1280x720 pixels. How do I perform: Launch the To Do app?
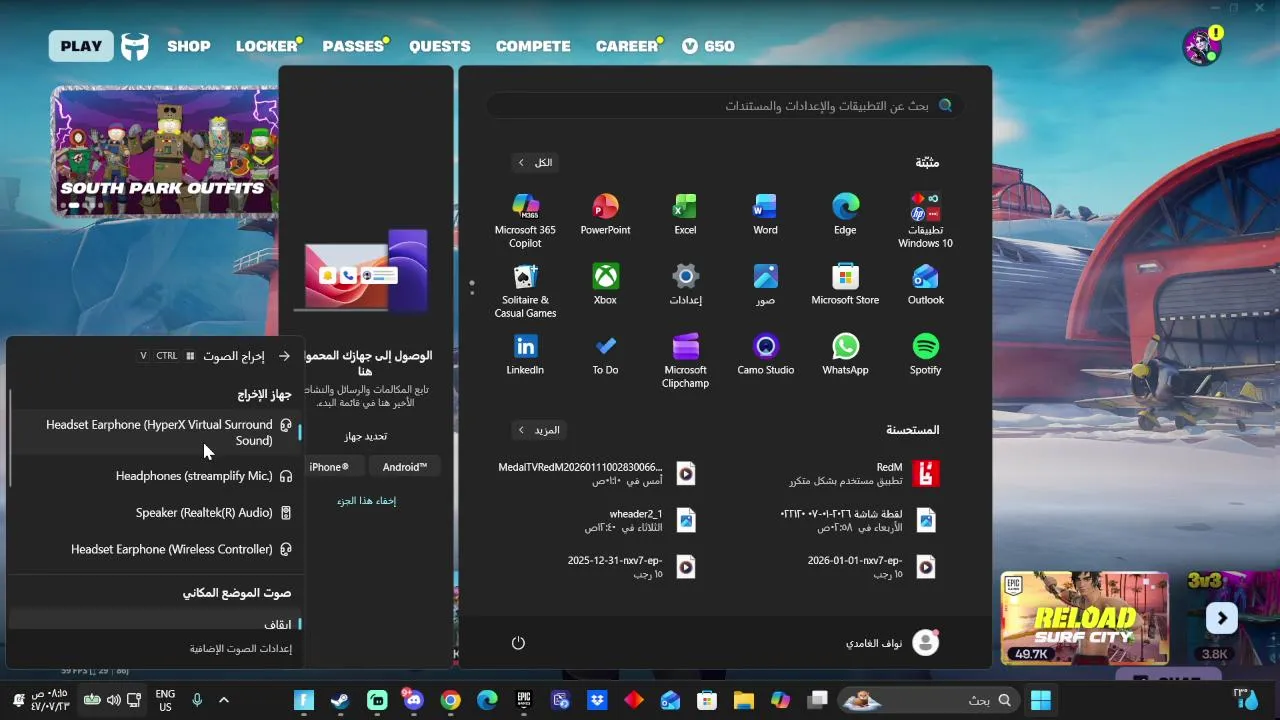click(605, 355)
